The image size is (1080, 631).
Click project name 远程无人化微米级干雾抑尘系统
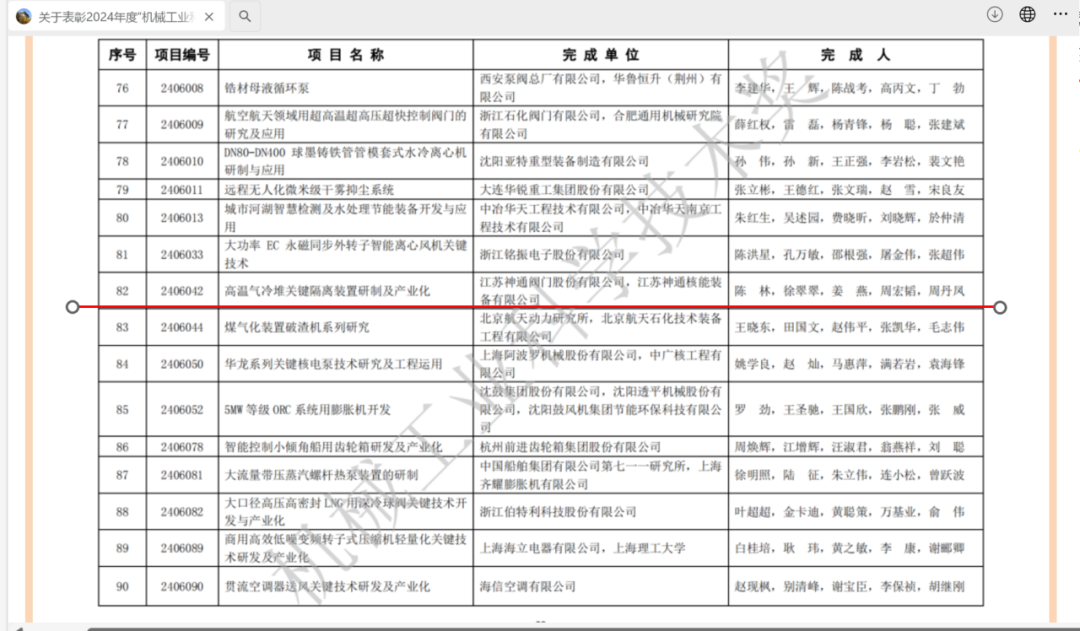pyautogui.click(x=309, y=189)
